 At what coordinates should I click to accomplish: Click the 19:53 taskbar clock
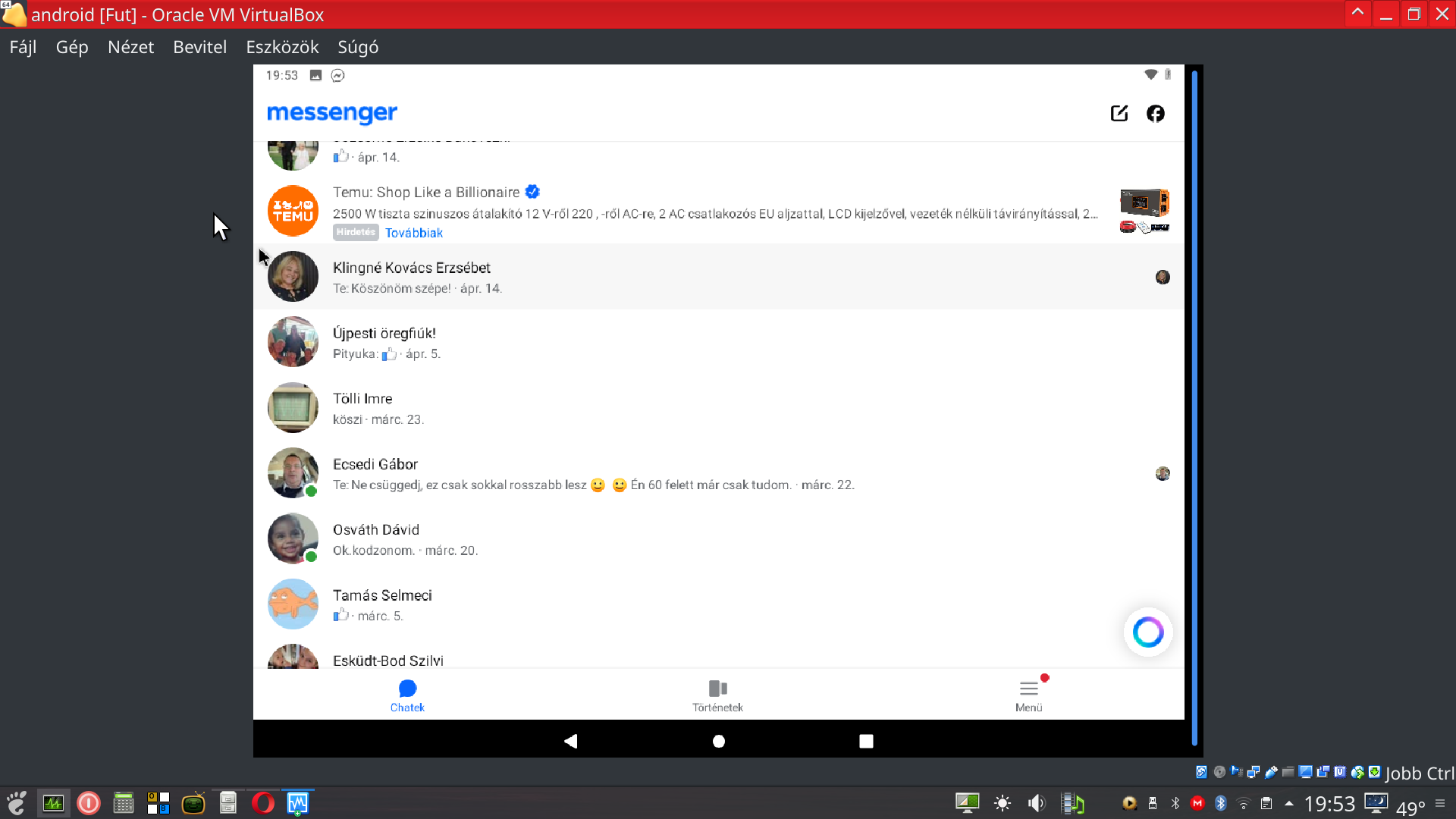point(1329,804)
